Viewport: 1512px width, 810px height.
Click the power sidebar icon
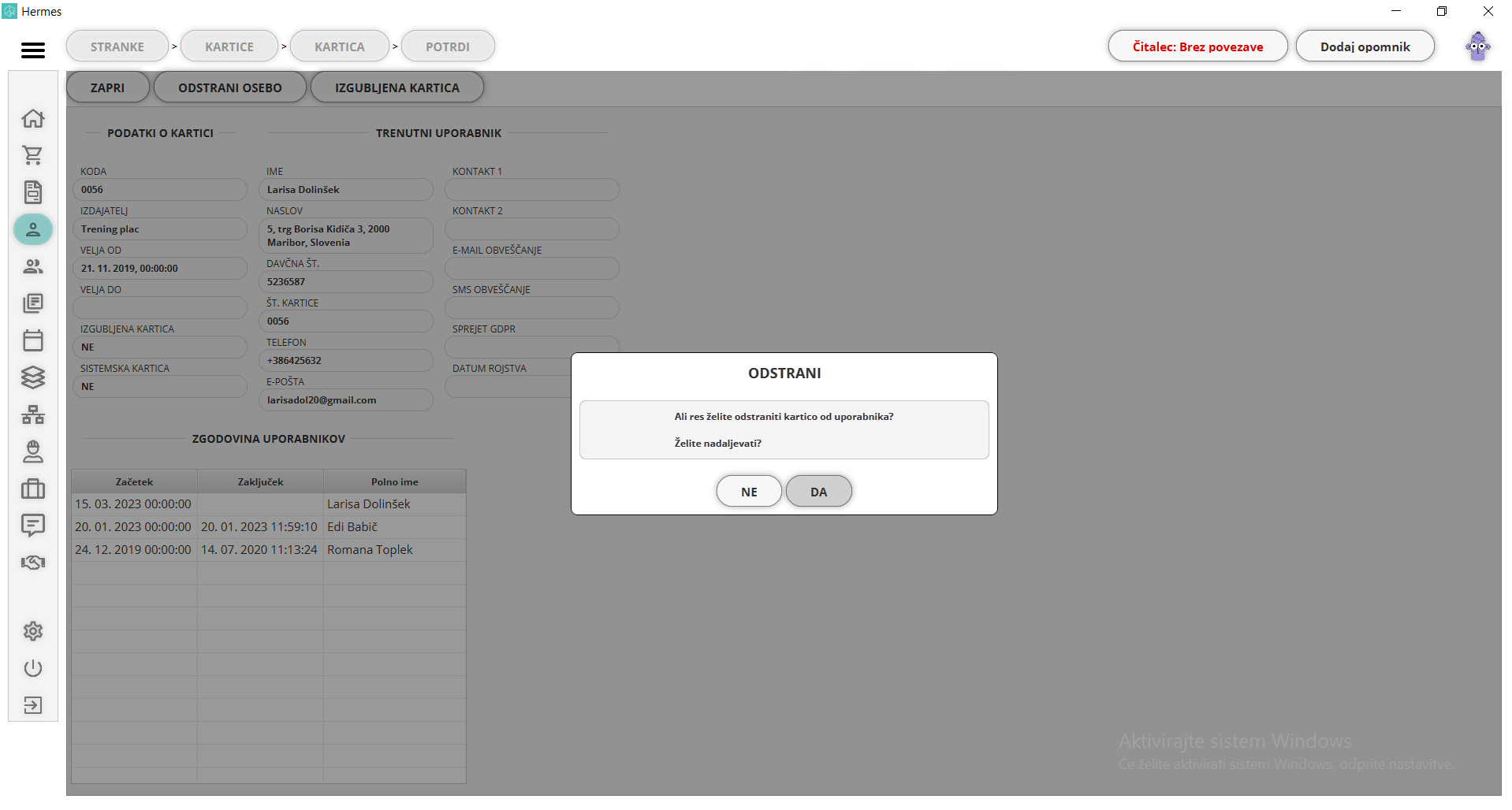click(x=33, y=668)
